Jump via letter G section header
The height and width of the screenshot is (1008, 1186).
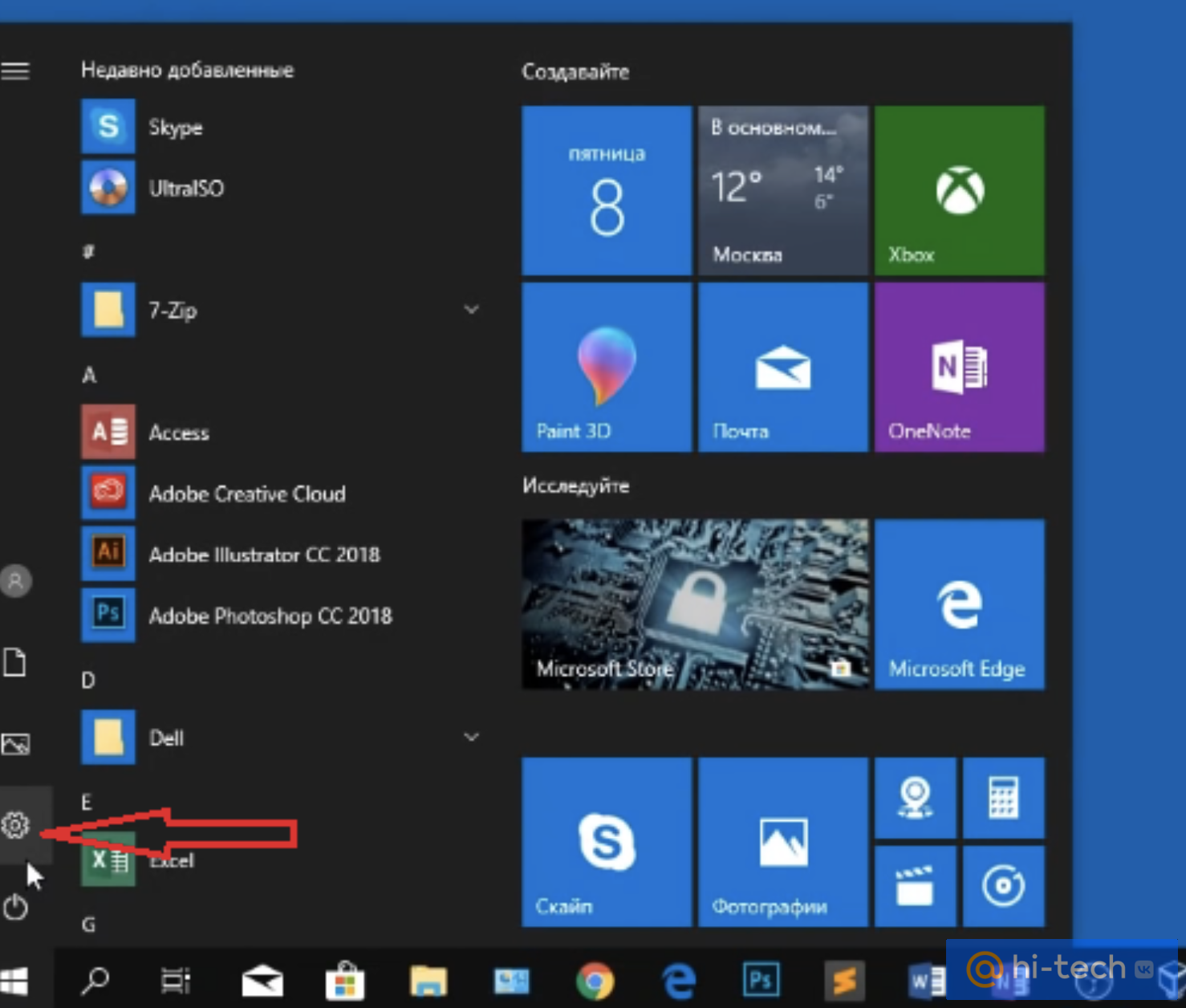click(88, 925)
